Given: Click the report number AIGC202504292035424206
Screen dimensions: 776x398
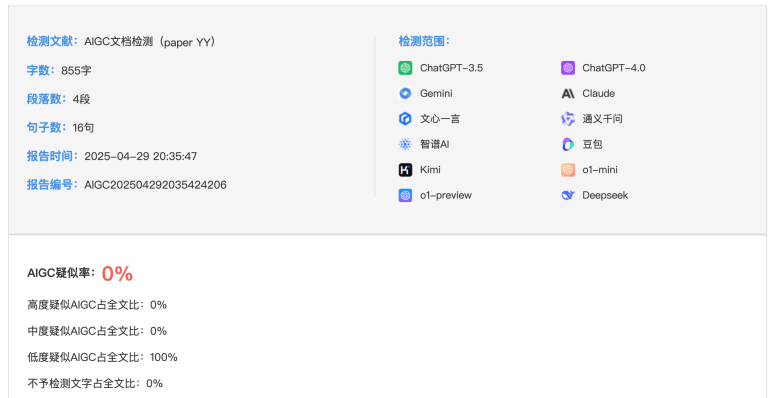Looking at the screenshot, I should (x=155, y=185).
